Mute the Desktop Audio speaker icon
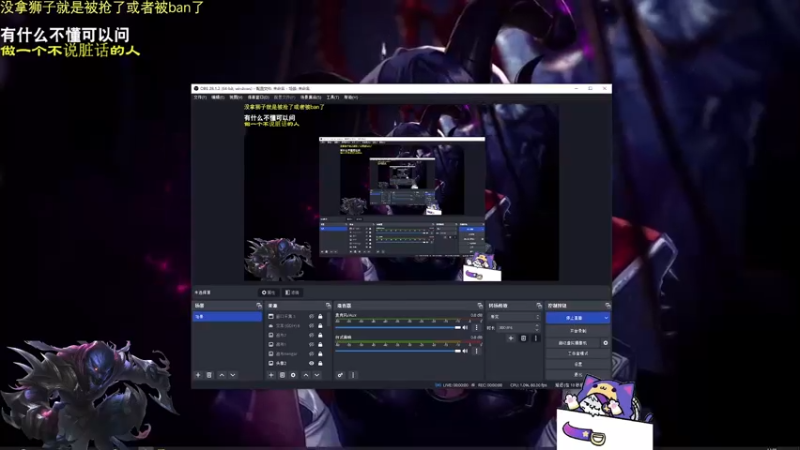Screen dimensions: 800x450 (465, 351)
